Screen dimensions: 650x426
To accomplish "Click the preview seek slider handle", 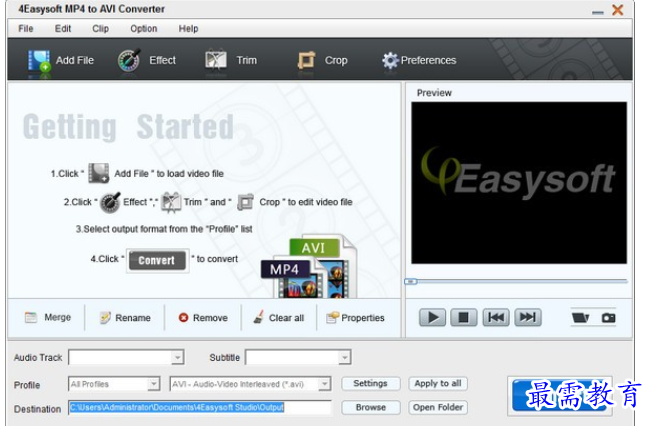I will click(x=410, y=281).
